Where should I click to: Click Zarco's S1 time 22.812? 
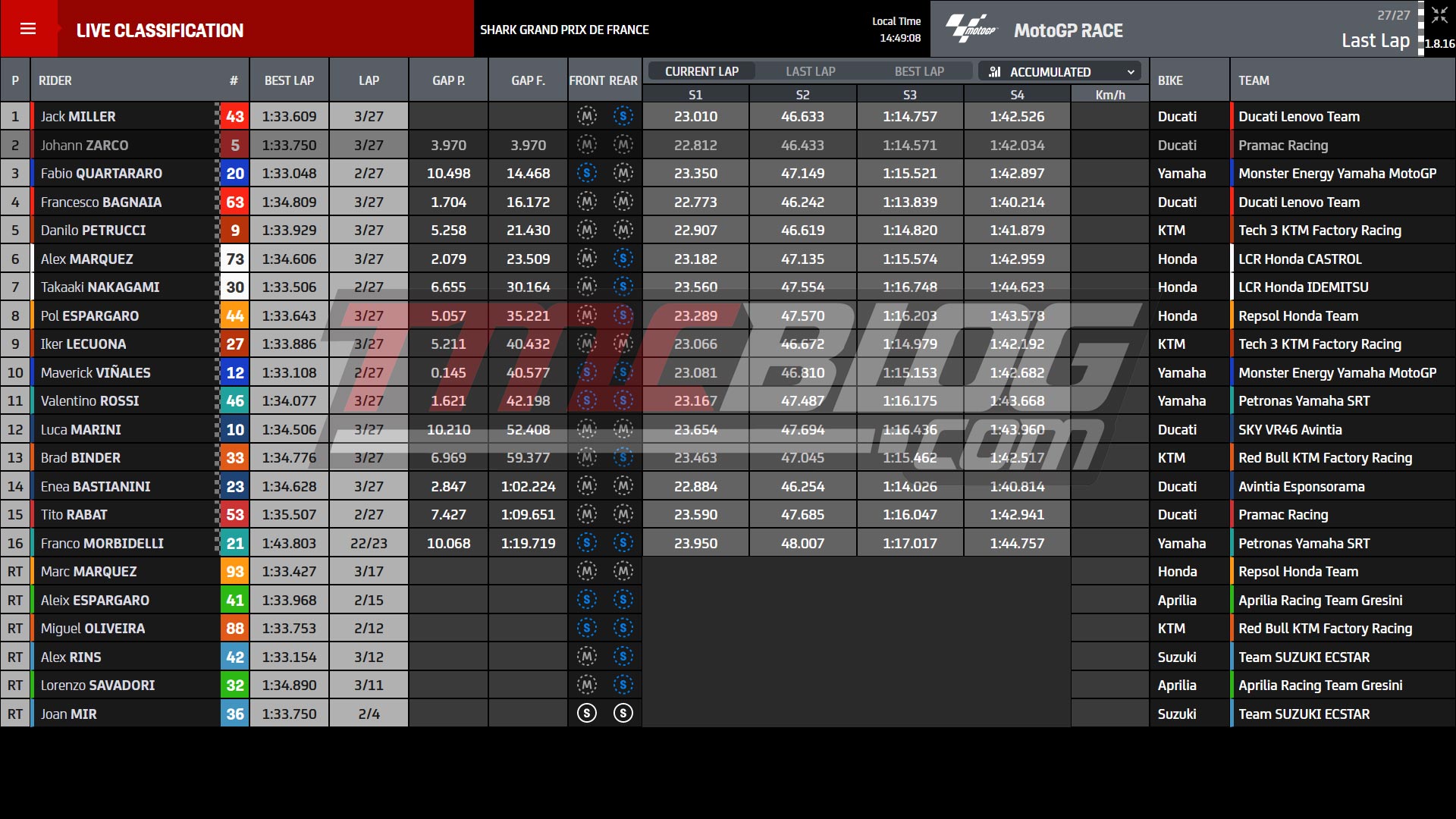(695, 146)
